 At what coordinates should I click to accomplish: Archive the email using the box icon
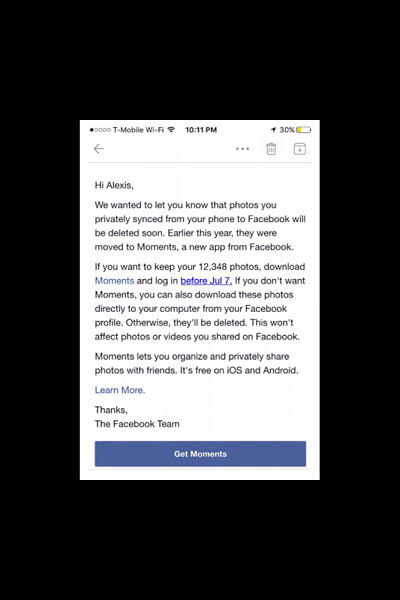tap(300, 148)
